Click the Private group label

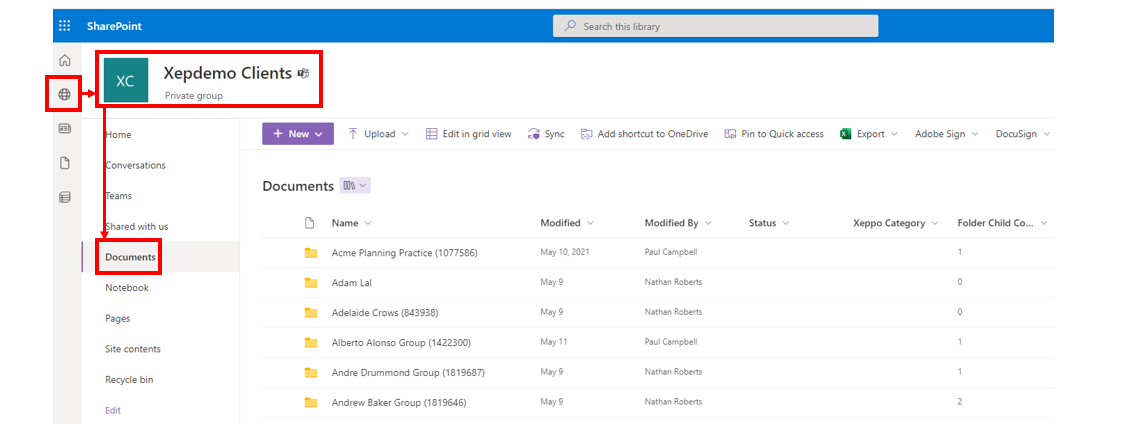coord(194,95)
